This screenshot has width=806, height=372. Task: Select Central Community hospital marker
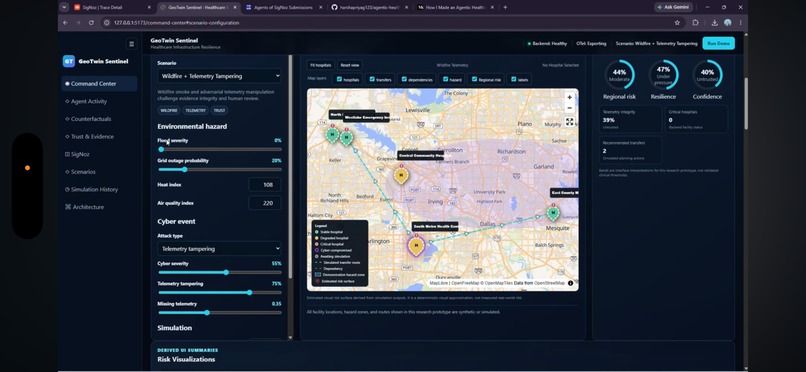coord(401,176)
